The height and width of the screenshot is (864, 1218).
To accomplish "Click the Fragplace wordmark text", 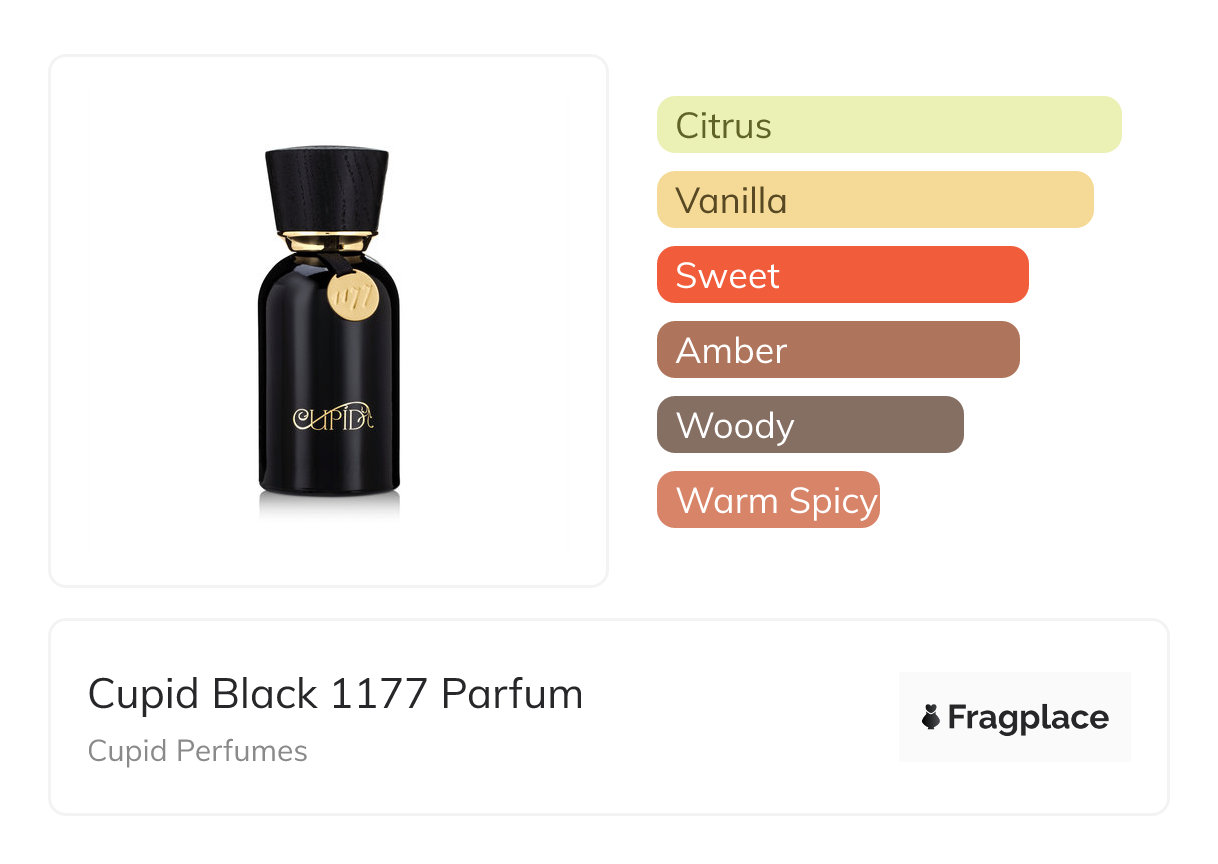I will [1028, 717].
